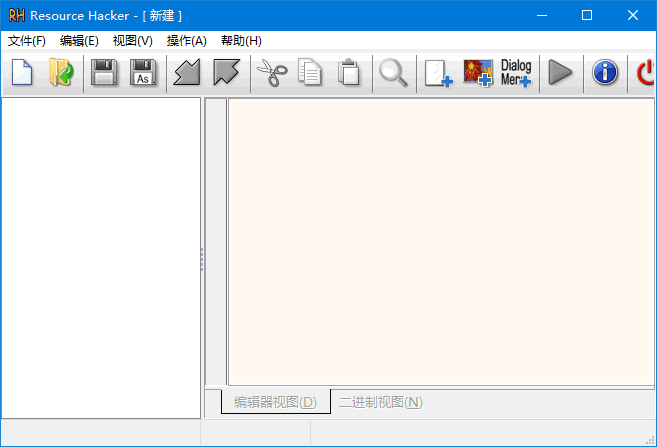Click the blue info icon

(x=605, y=73)
